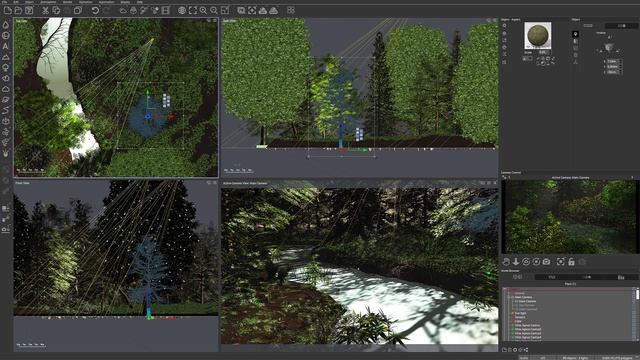Open the Edit menu
The image size is (640, 360).
(x=16, y=2)
